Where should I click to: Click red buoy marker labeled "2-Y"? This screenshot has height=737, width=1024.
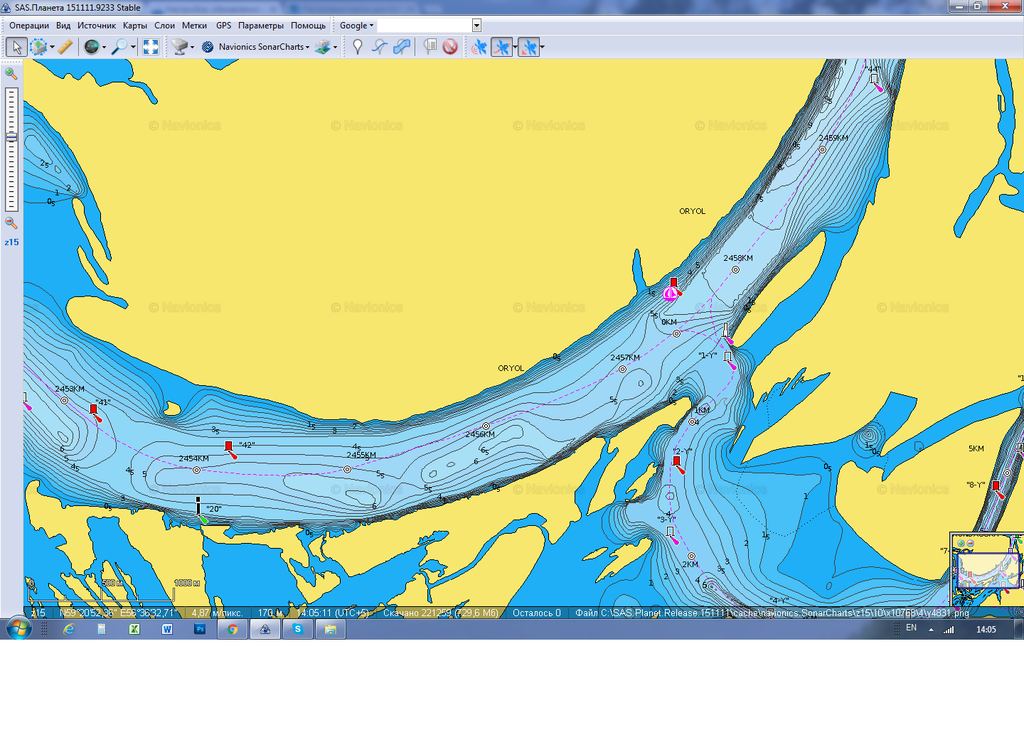click(677, 463)
